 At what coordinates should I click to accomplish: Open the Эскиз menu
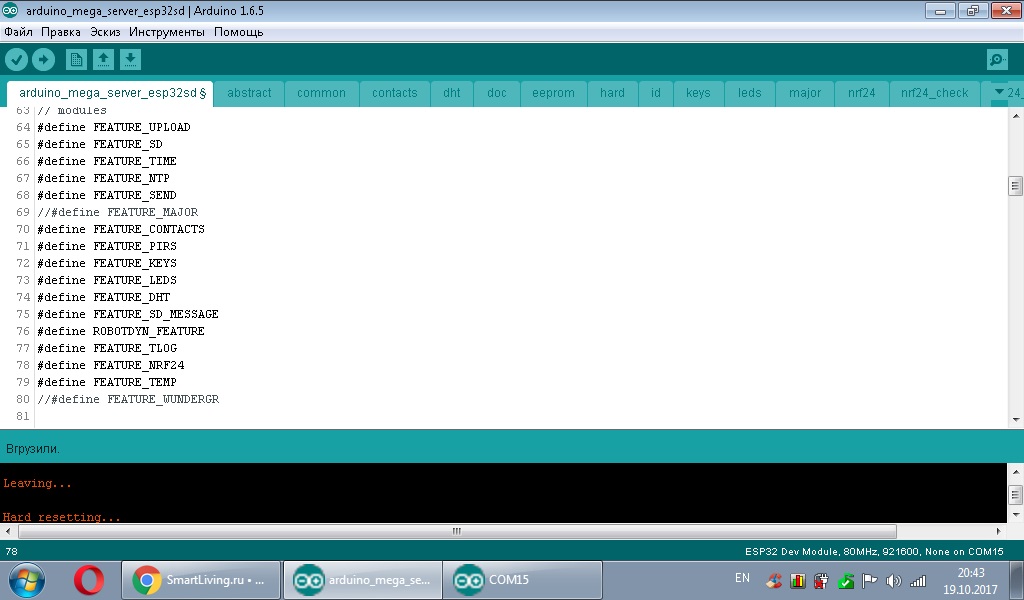coord(105,32)
